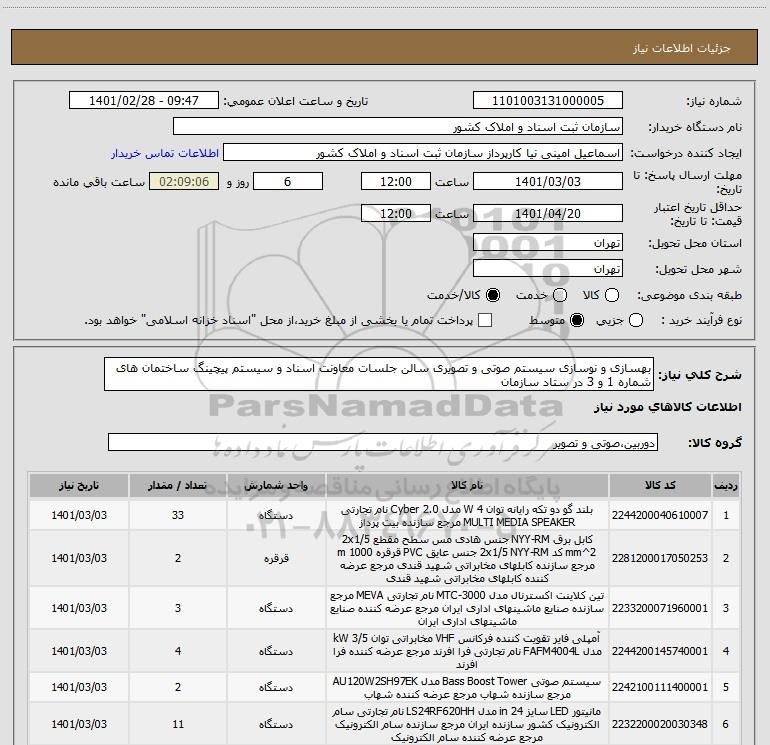The image size is (770, 745).
Task: Click the response deadline date 1401/03/03 field
Action: [x=548, y=181]
